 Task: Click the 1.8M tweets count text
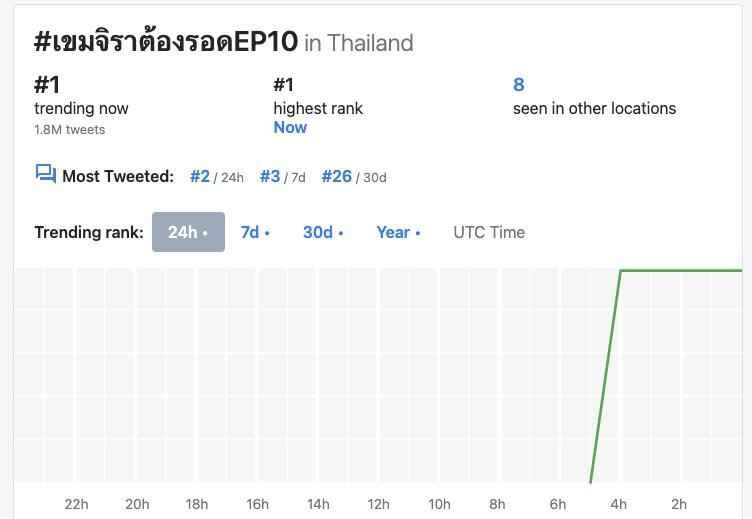coord(70,129)
